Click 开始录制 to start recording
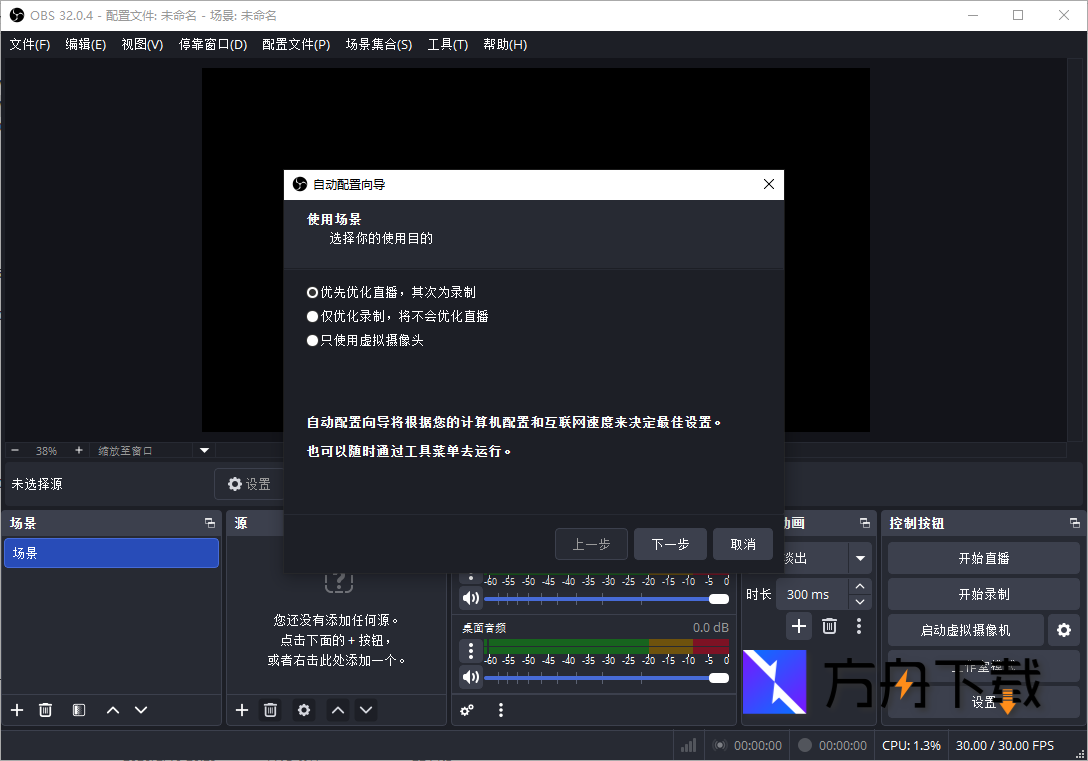The height and width of the screenshot is (761, 1088). click(x=983, y=593)
